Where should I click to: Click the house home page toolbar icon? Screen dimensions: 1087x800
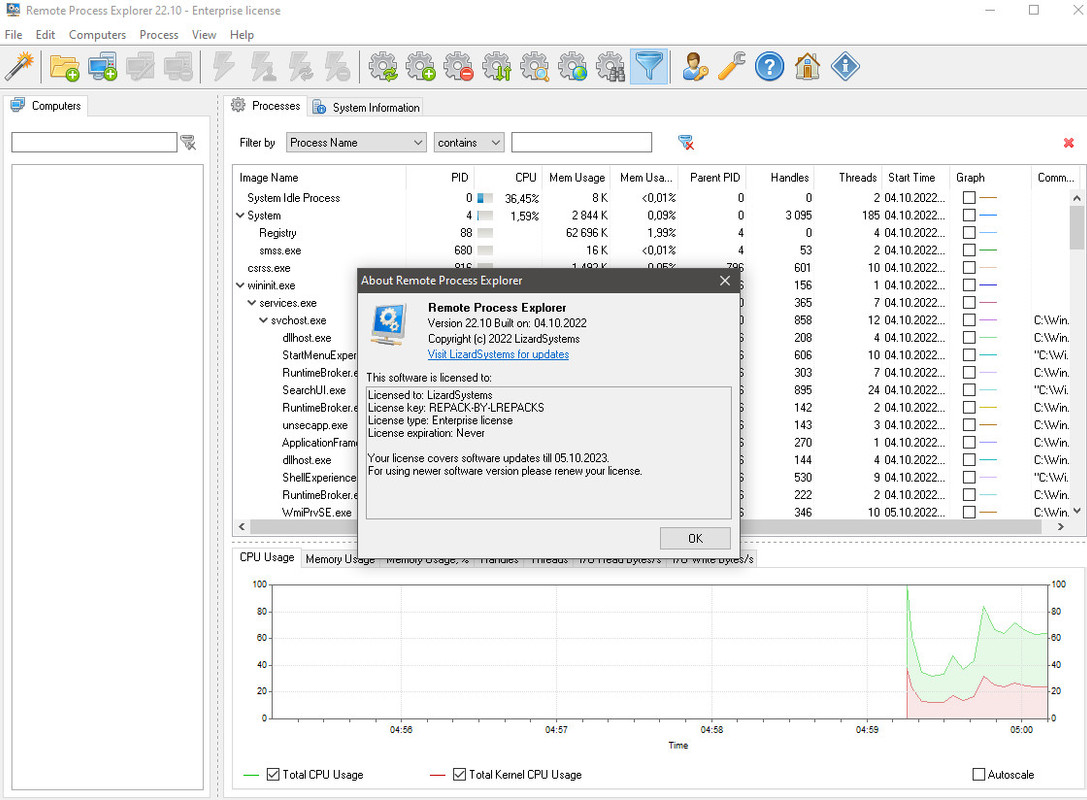808,67
